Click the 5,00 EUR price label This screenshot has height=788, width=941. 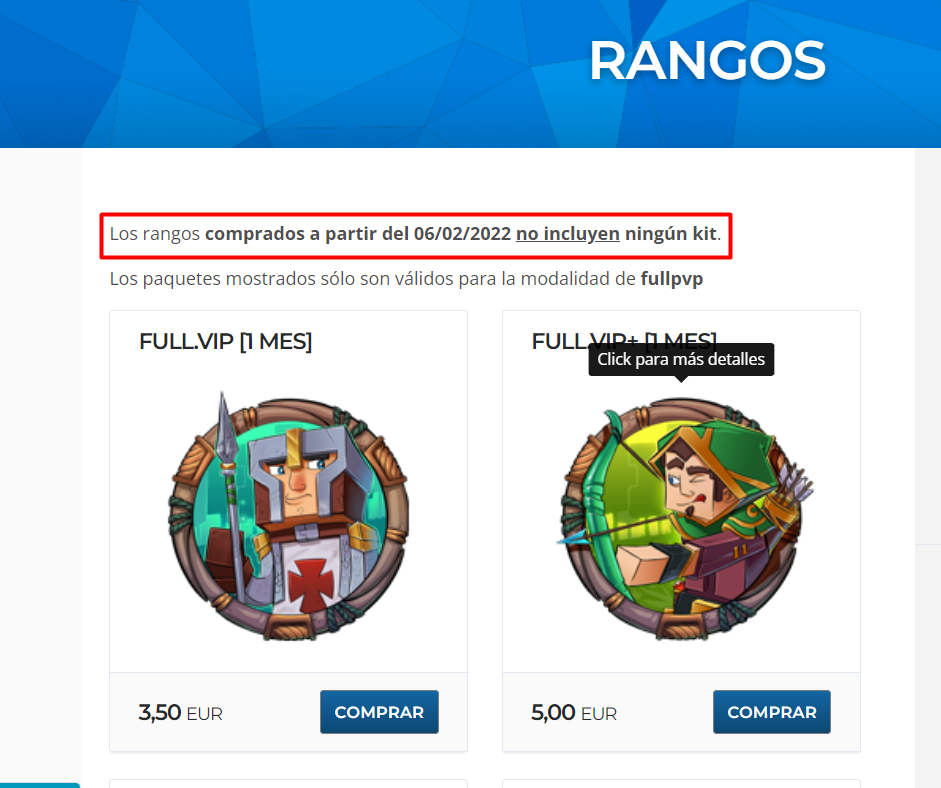(x=574, y=712)
